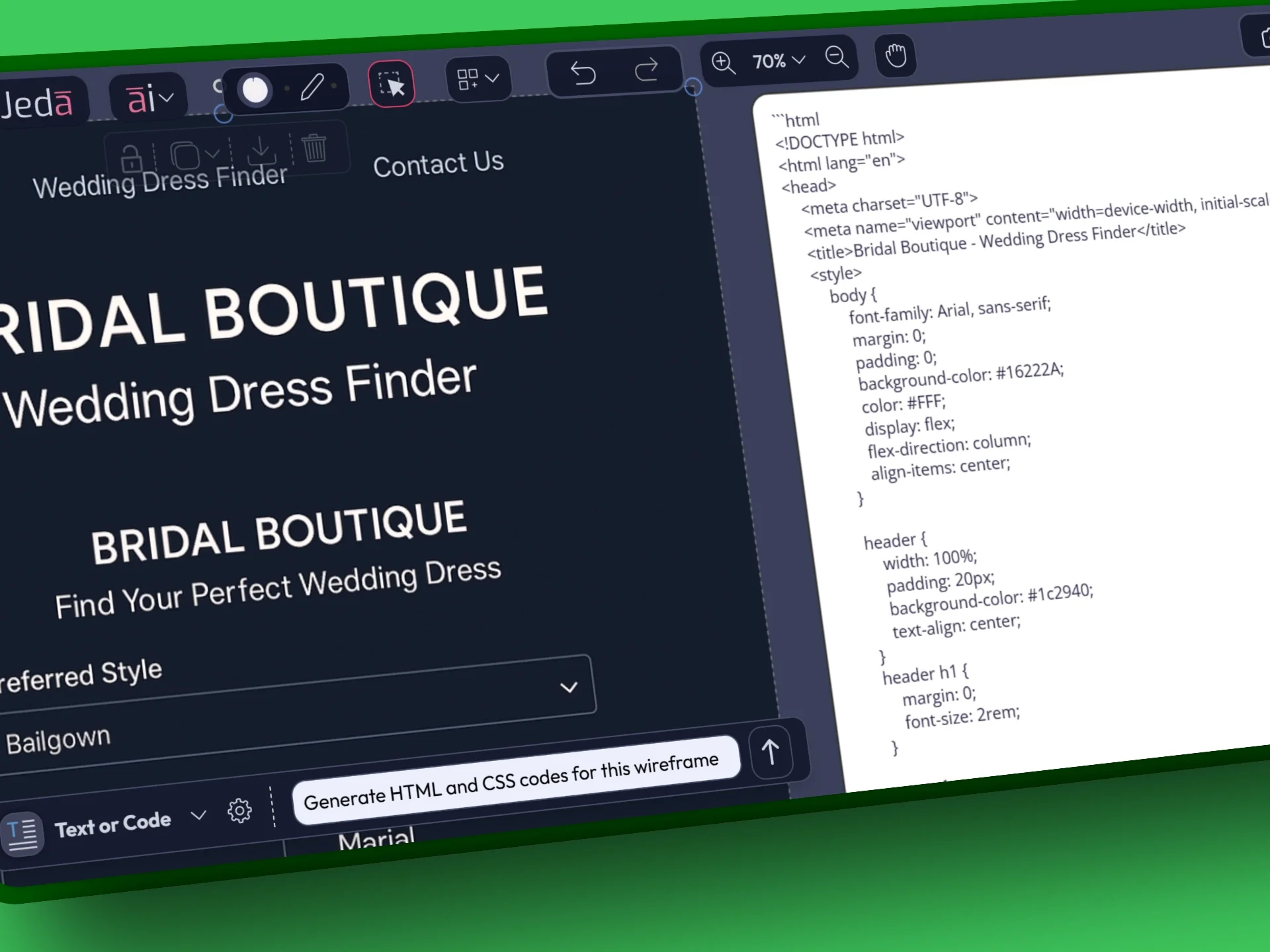Toggle the lock on the selected element

pos(131,158)
